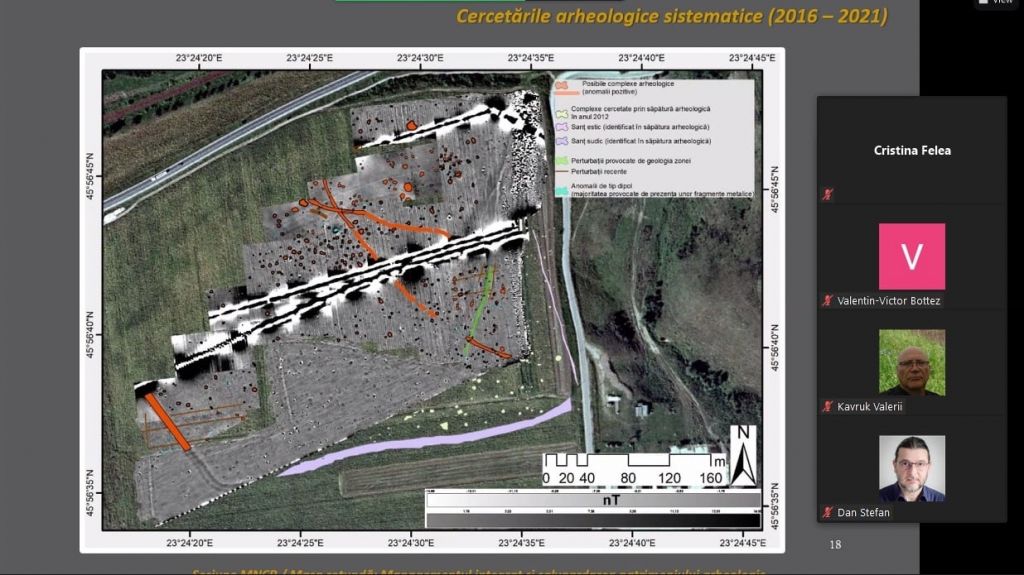Click the '120' mark on the scale bar
This screenshot has width=1024, height=575.
pos(669,478)
